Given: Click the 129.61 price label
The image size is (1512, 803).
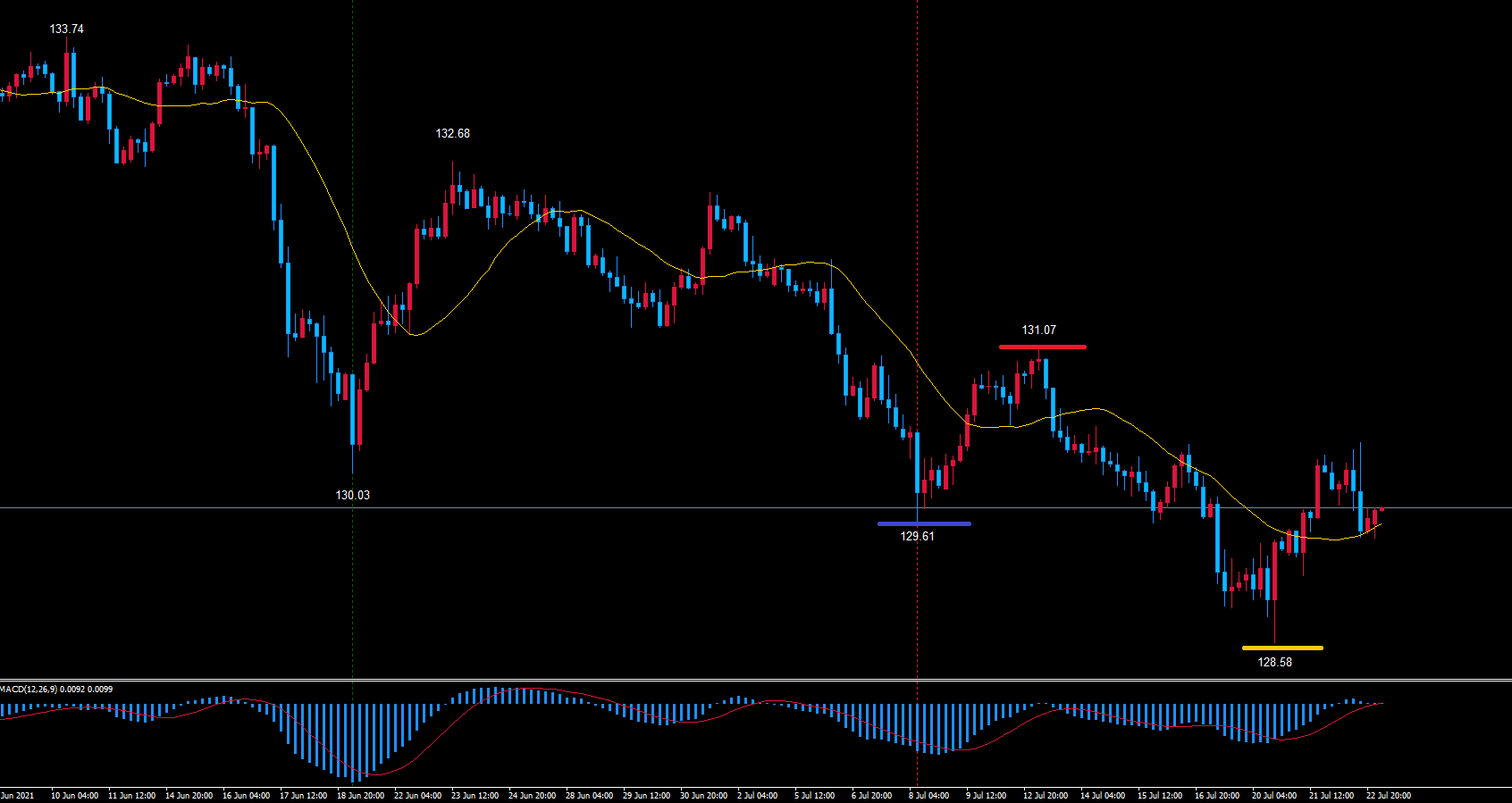Looking at the screenshot, I should coord(917,537).
